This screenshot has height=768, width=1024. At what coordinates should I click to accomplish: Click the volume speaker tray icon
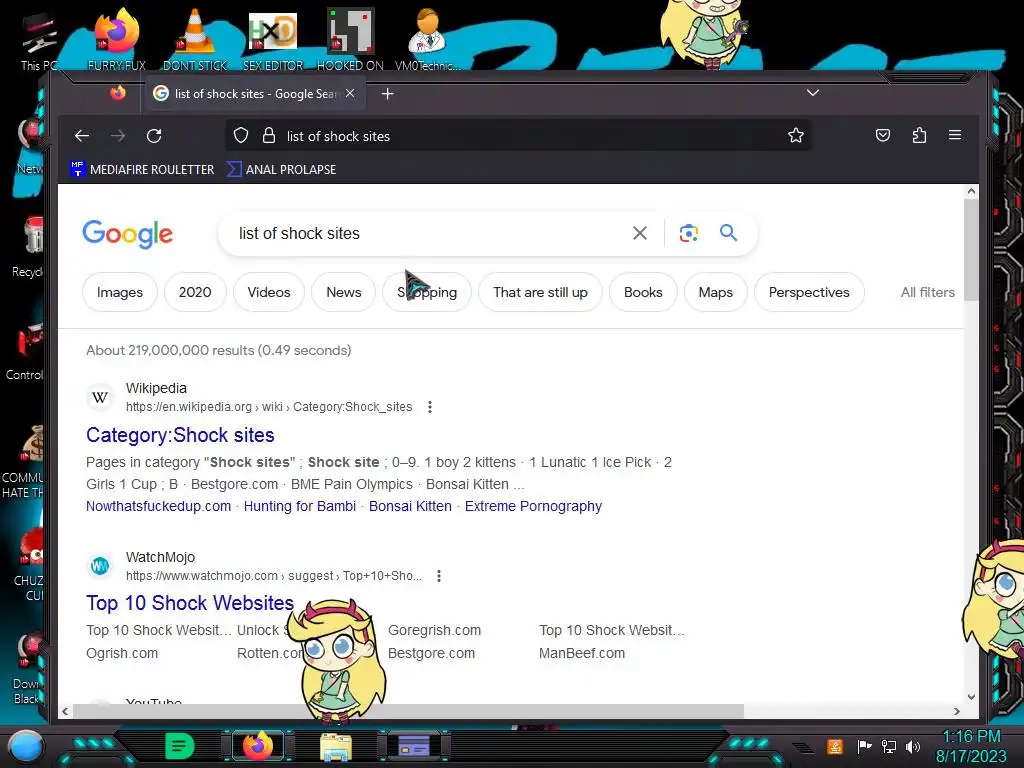point(912,746)
